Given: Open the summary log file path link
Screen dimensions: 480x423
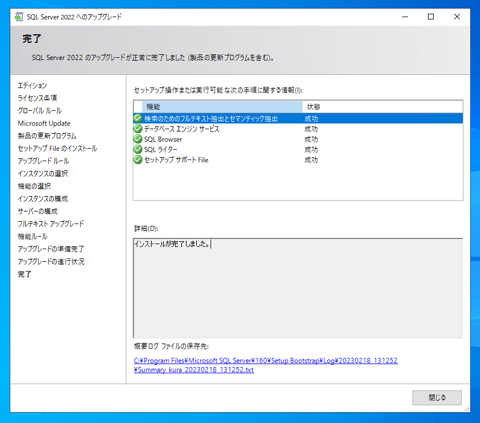Looking at the screenshot, I should click(x=266, y=365).
